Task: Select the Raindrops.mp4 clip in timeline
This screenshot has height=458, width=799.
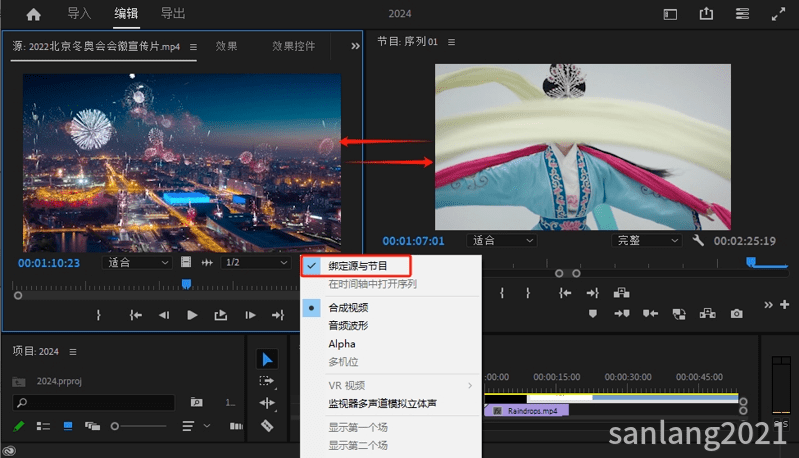Action: [x=526, y=411]
